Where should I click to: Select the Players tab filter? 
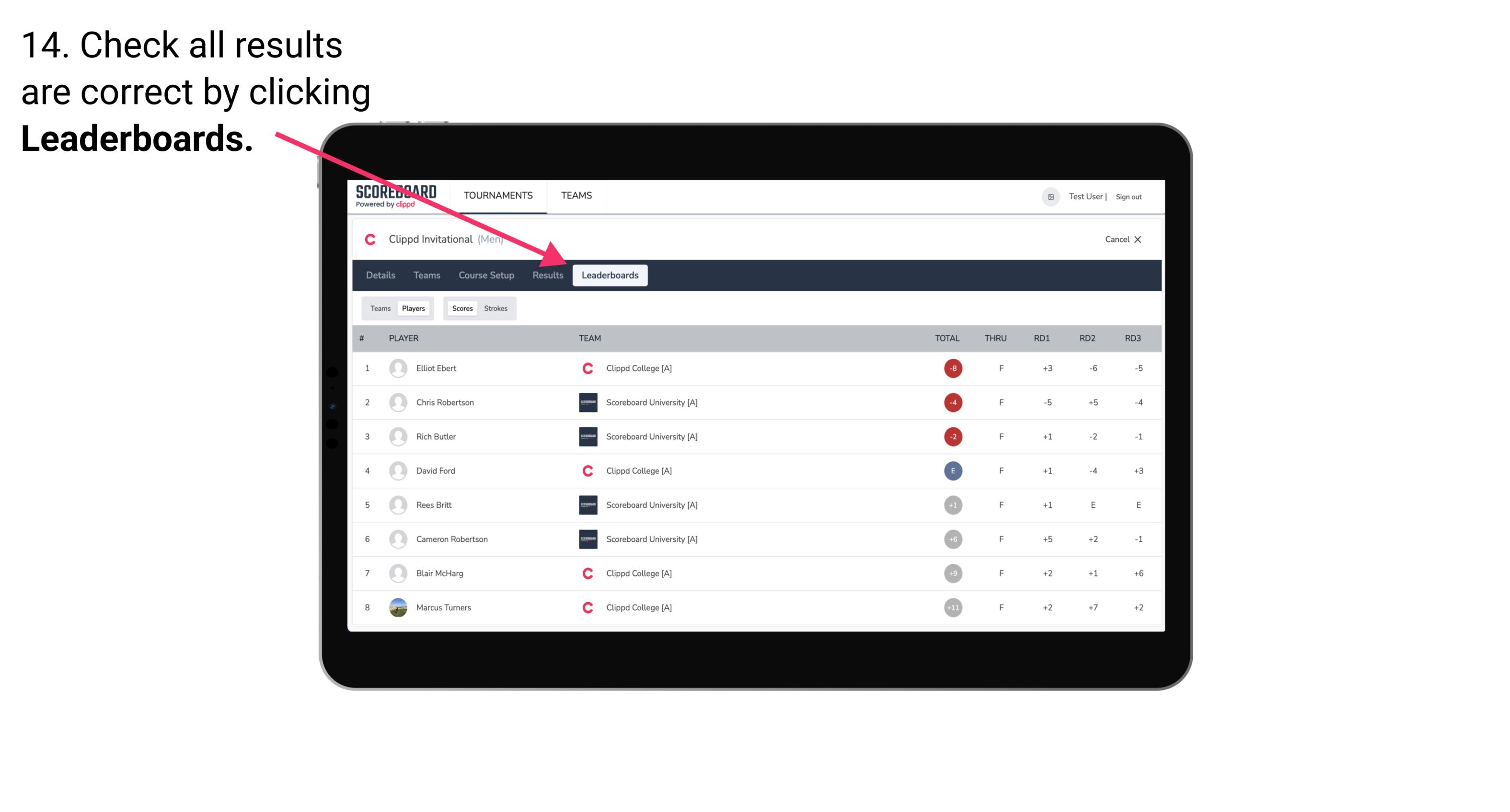tap(413, 308)
